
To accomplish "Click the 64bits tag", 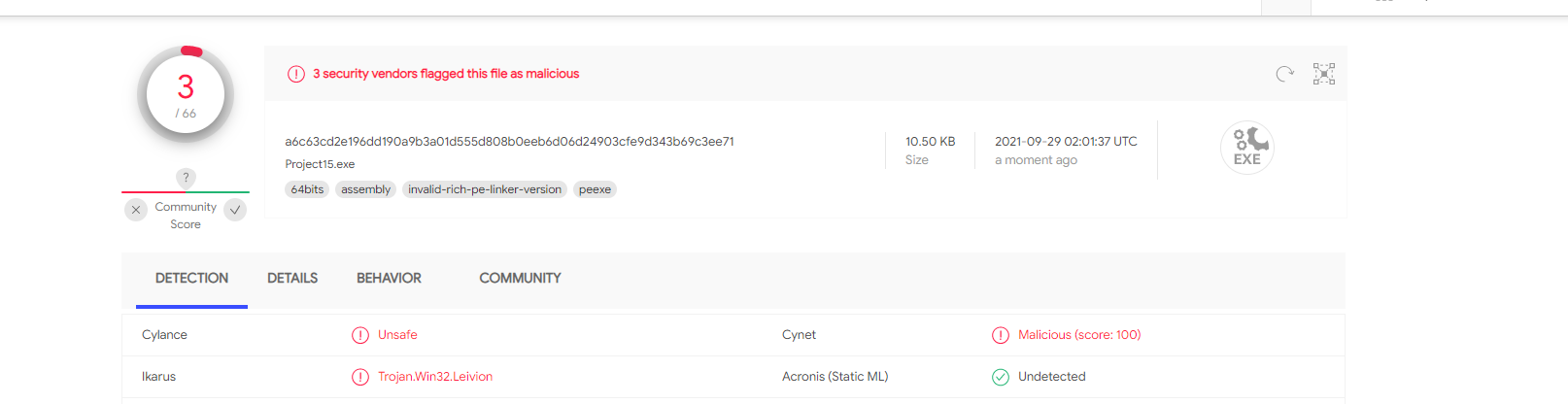I will [x=307, y=189].
